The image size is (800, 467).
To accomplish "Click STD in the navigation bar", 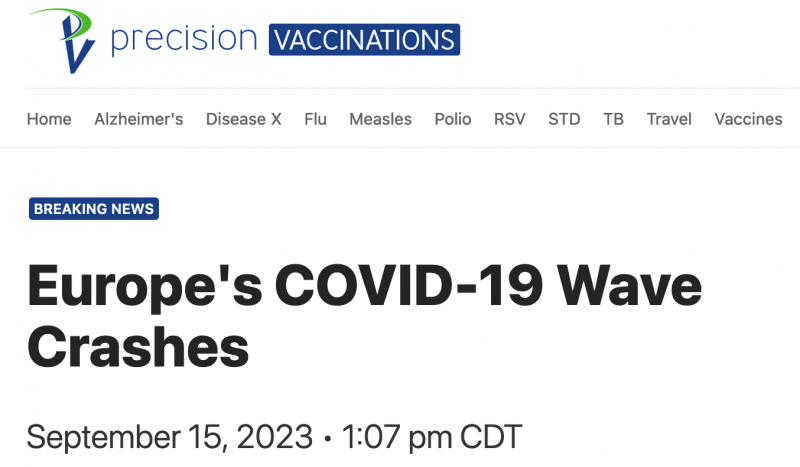I will [x=564, y=119].
